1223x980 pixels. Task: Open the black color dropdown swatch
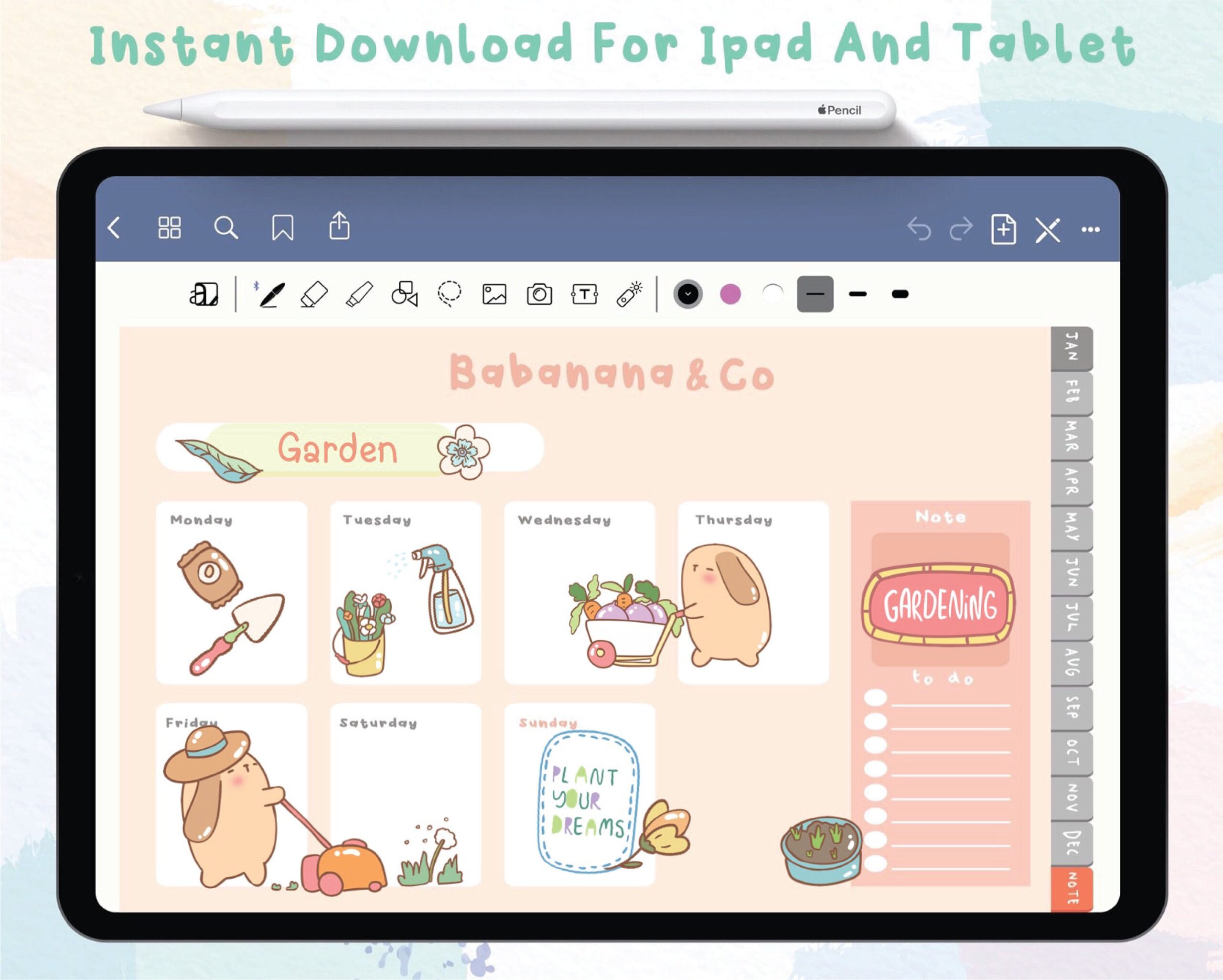[688, 294]
